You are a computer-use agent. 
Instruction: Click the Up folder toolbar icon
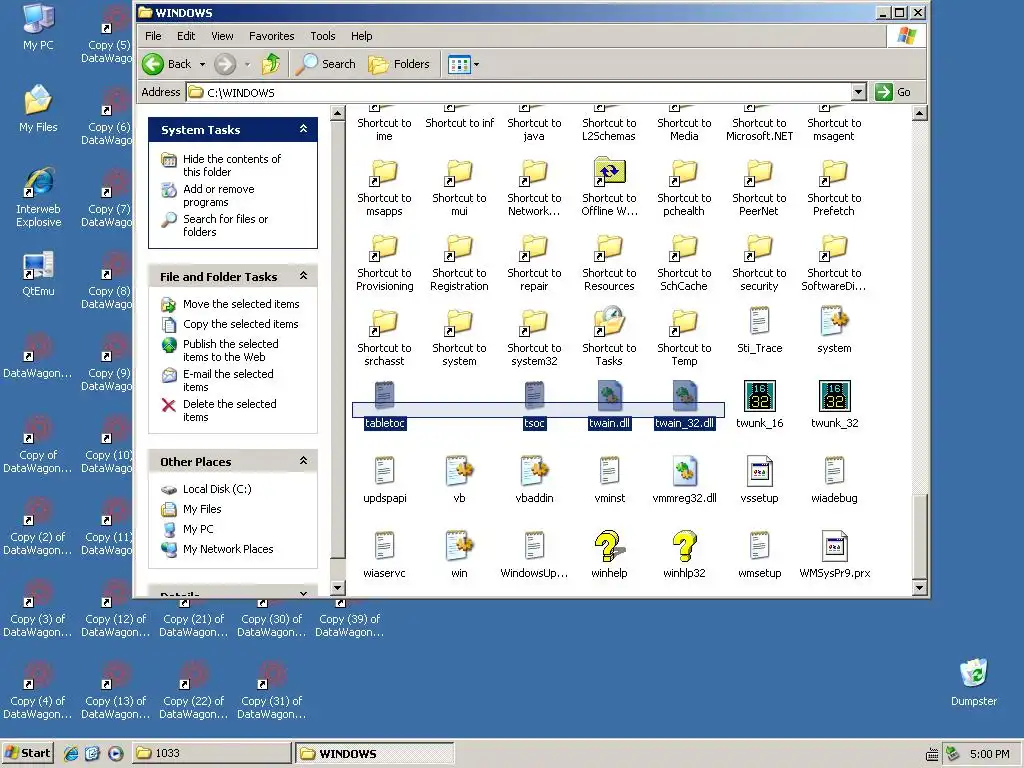270,64
